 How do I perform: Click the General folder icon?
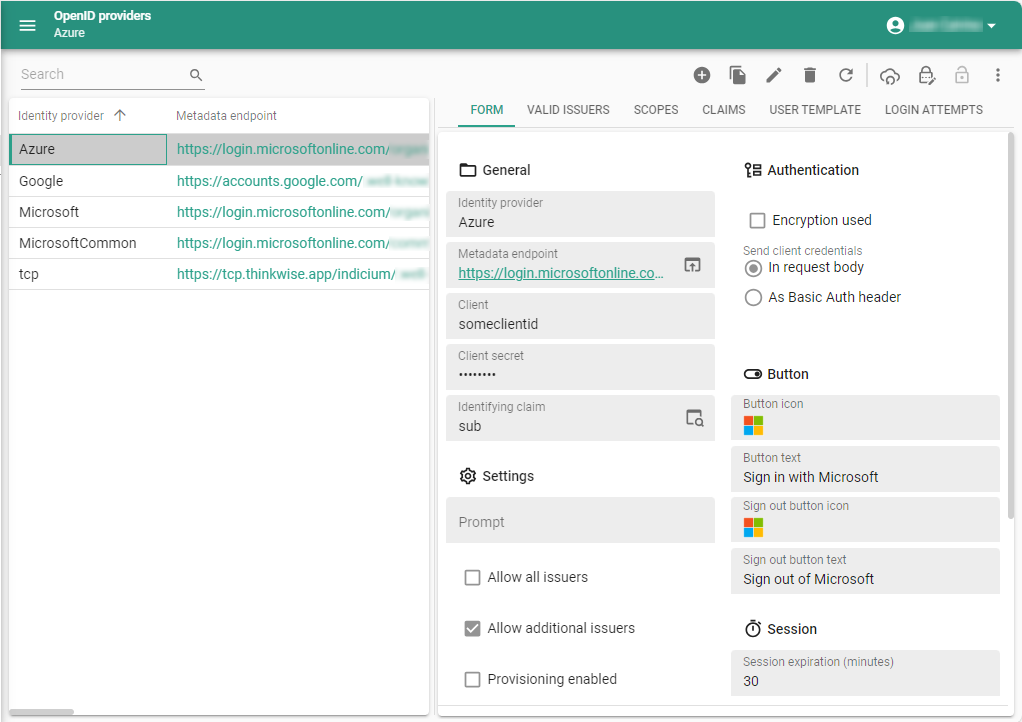tap(467, 170)
